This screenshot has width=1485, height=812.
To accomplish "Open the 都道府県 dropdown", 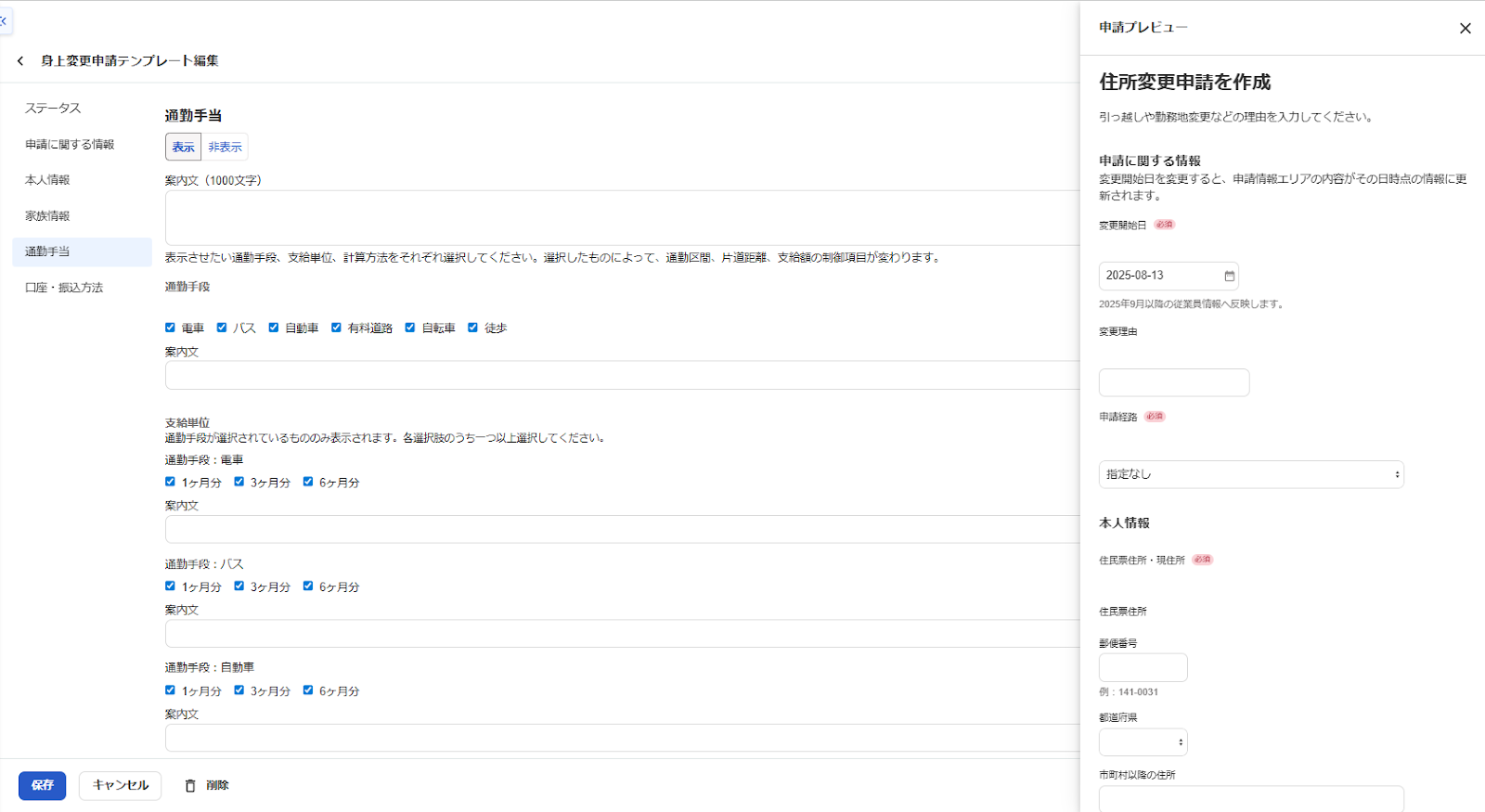I will pyautogui.click(x=1143, y=742).
